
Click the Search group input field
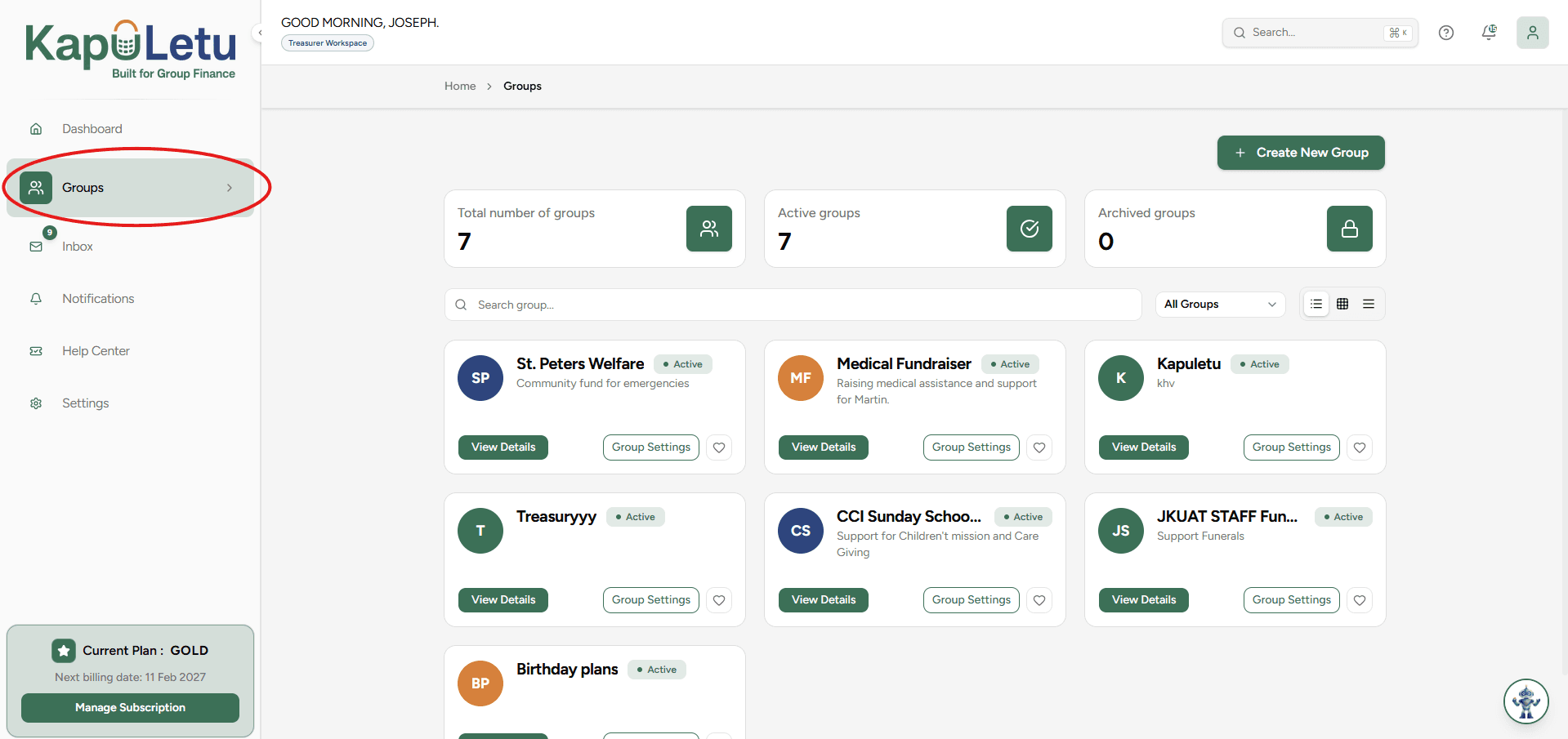[793, 305]
